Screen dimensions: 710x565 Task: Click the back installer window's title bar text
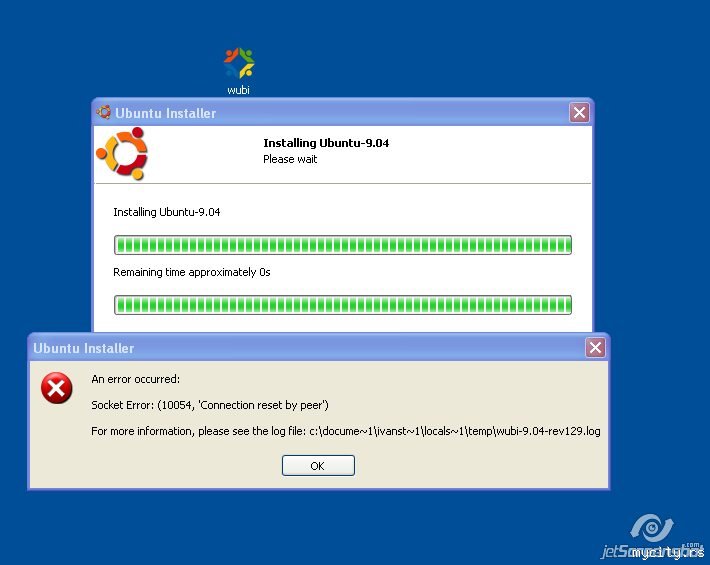coord(165,113)
